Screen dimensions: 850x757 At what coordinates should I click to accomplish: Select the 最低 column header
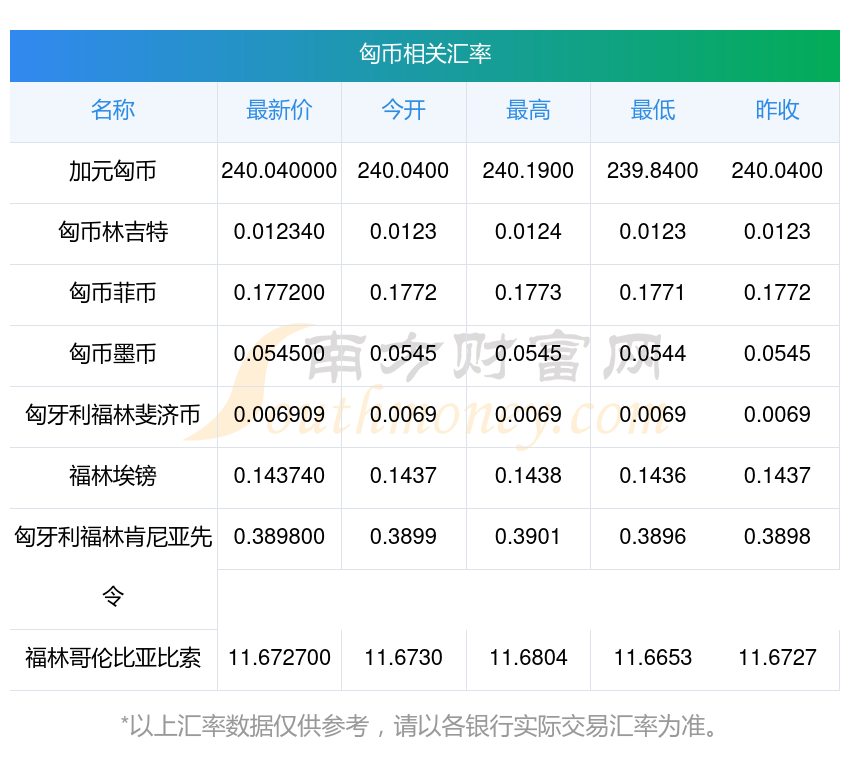(652, 111)
